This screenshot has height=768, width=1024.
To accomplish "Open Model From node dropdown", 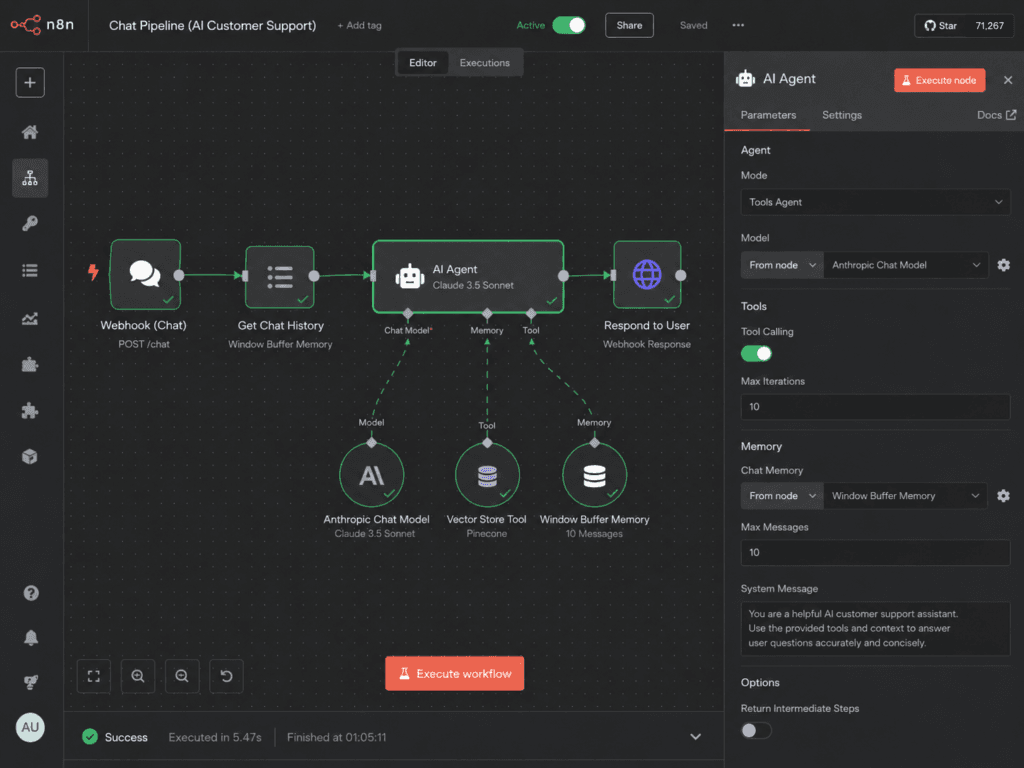I will click(782, 265).
